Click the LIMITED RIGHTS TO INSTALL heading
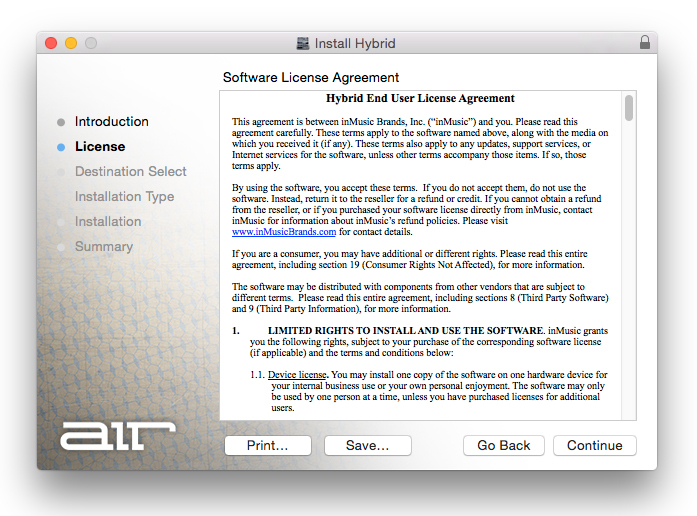This screenshot has width=697, height=516. (x=405, y=331)
